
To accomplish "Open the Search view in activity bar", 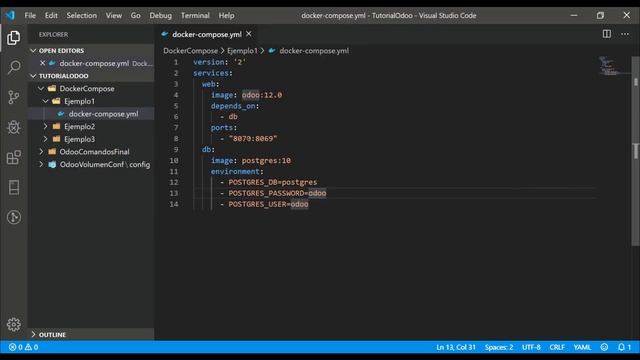I will pyautogui.click(x=13, y=67).
